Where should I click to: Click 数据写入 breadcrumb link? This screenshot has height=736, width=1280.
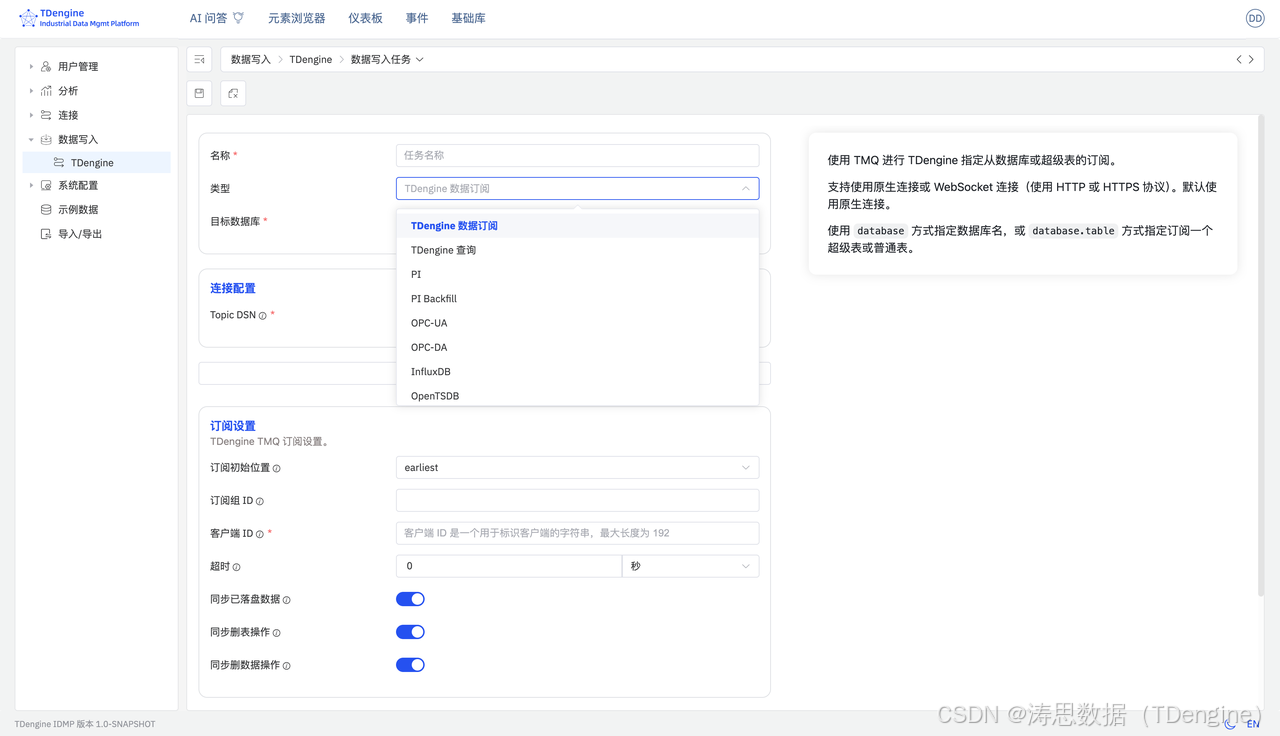[x=251, y=60]
